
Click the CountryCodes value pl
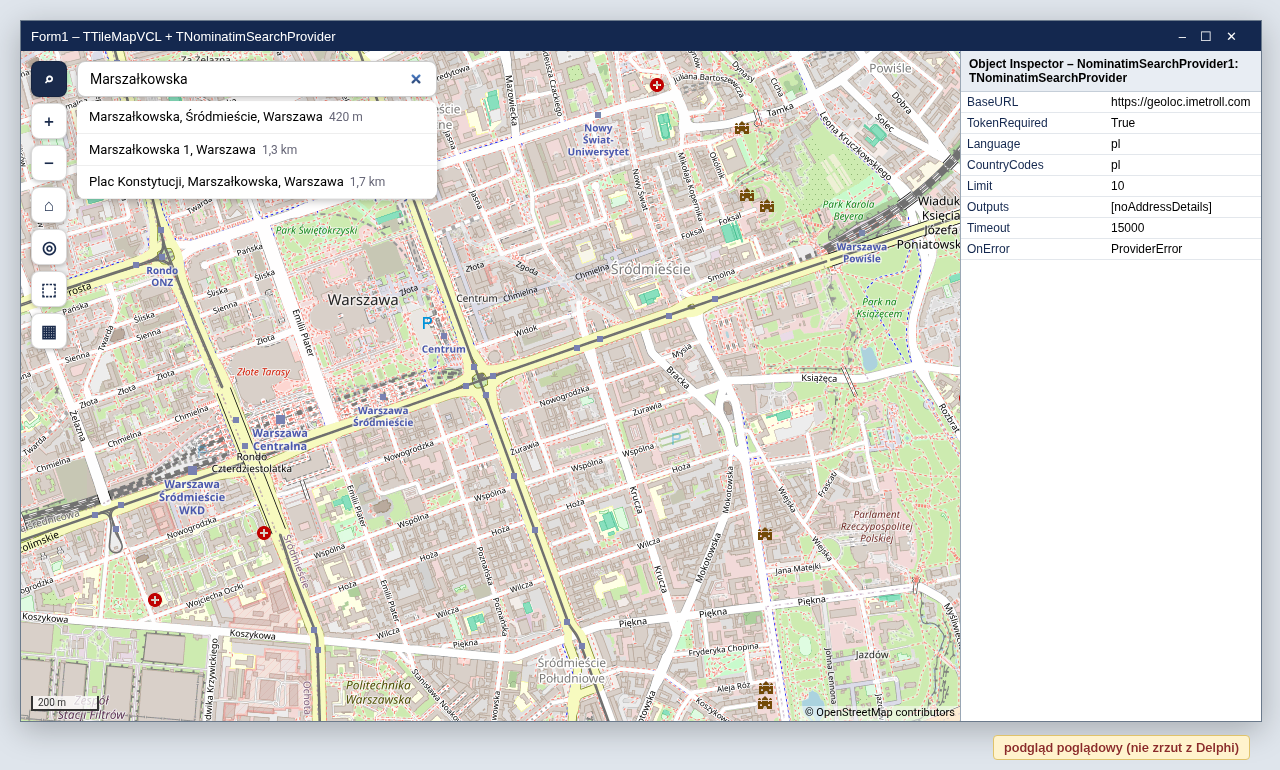[1116, 165]
